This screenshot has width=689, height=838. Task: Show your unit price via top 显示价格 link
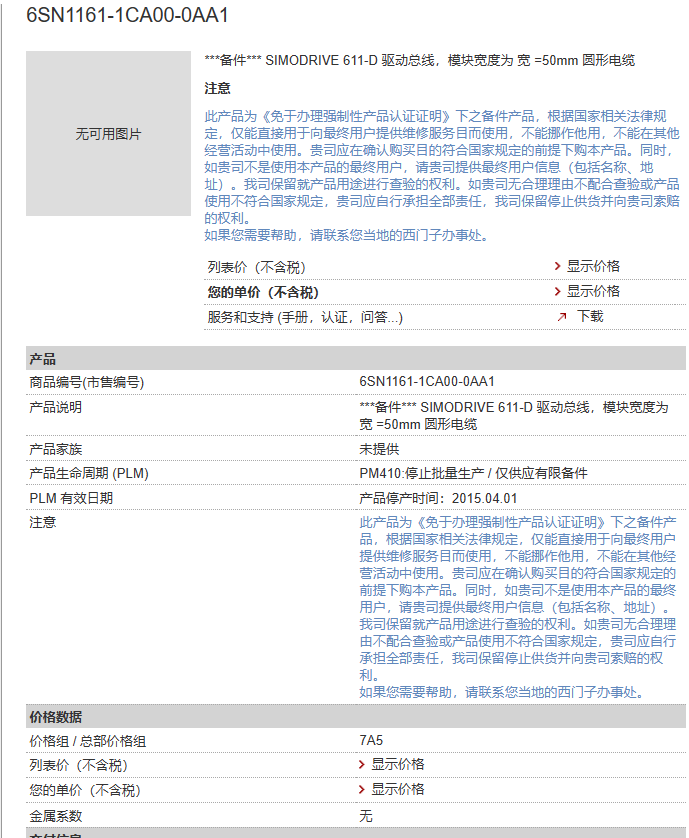tap(593, 292)
